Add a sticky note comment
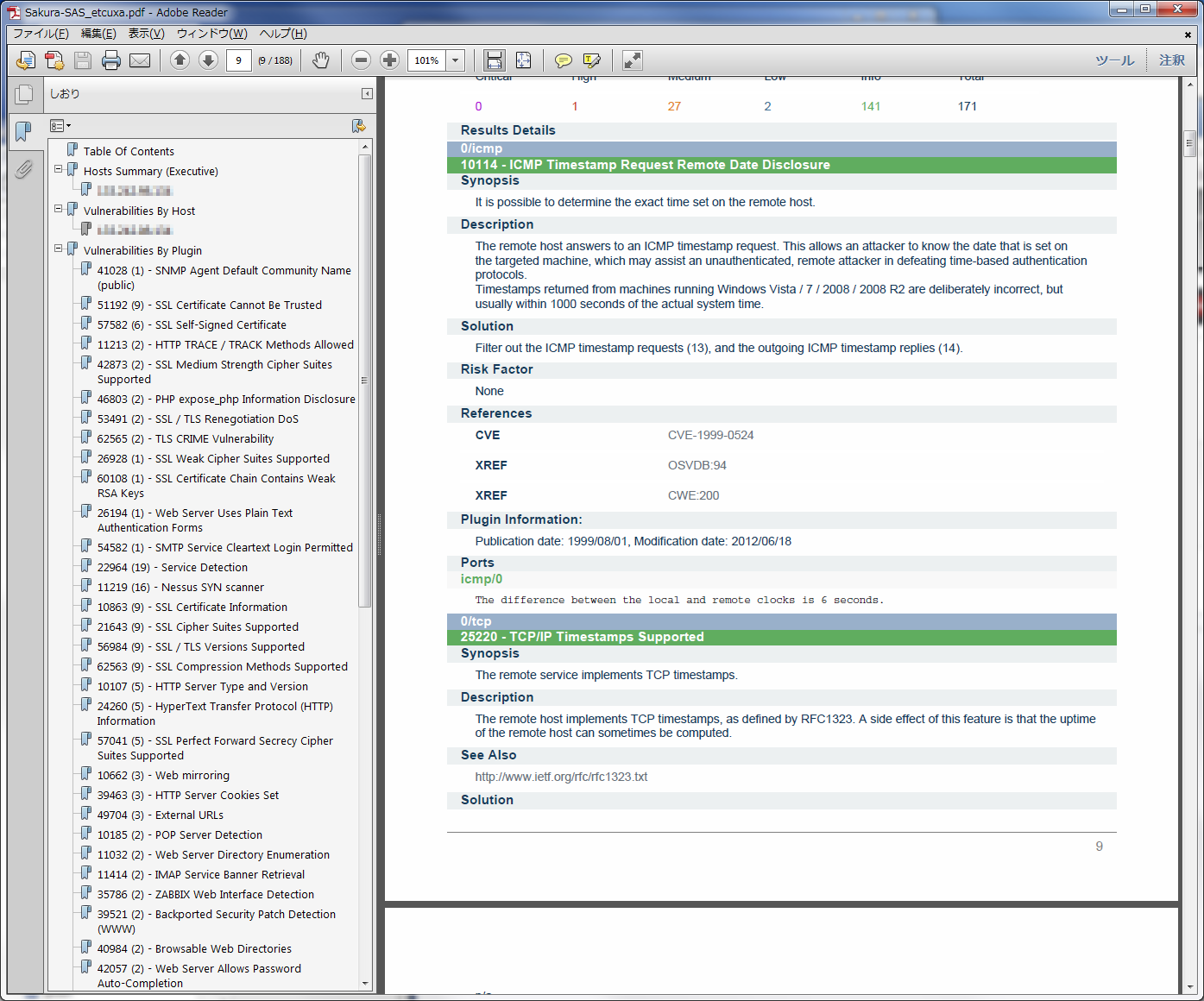This screenshot has height=1001, width=1204. coord(563,60)
